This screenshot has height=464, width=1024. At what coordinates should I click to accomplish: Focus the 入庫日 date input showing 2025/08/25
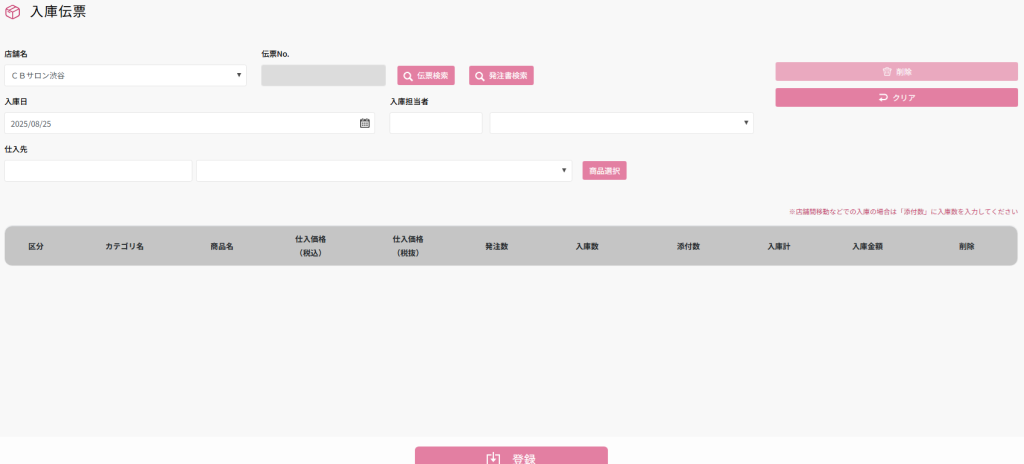click(180, 123)
